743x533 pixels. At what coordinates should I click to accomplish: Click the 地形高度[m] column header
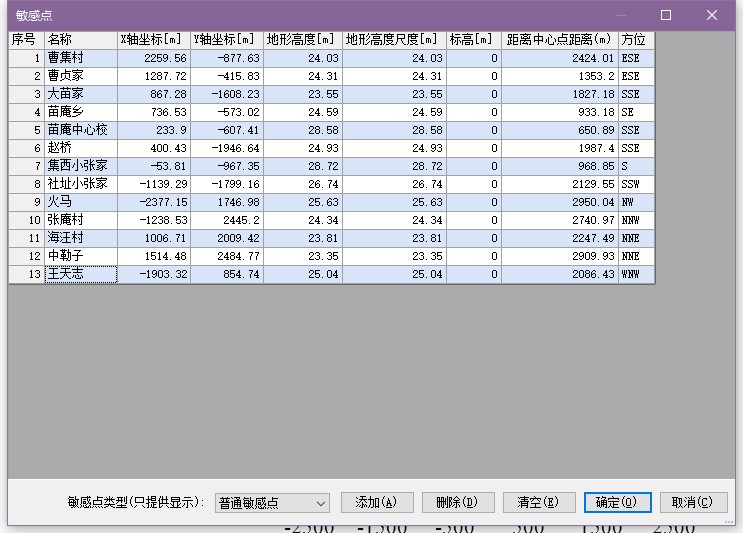point(302,40)
